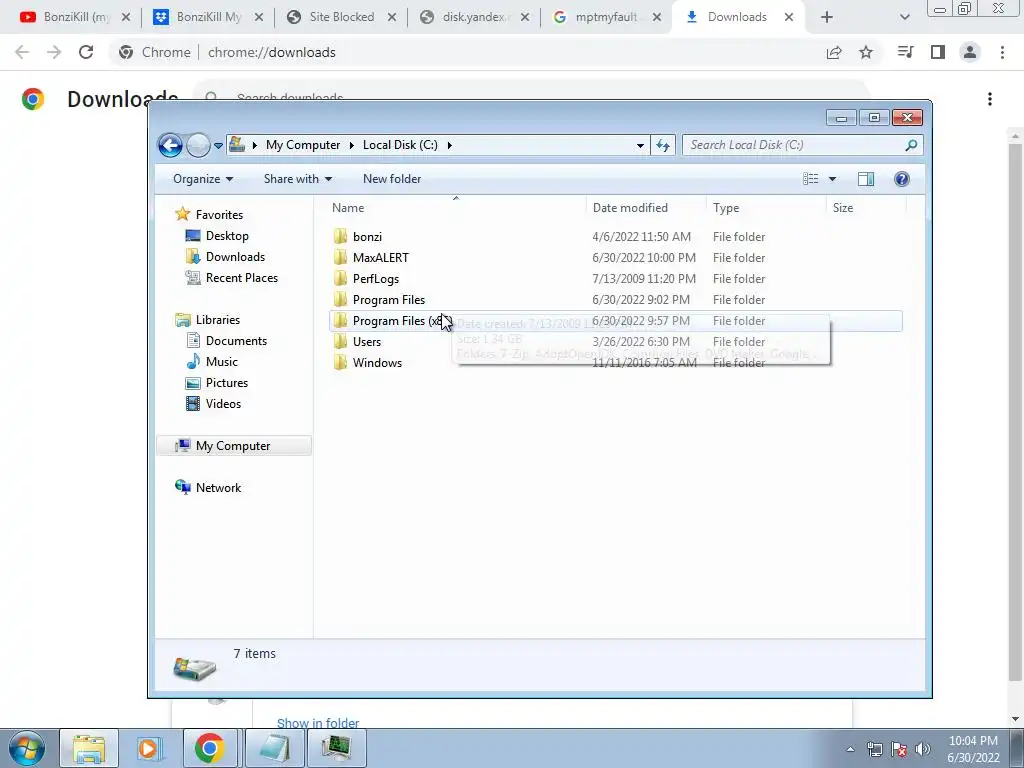Click Chrome share page icon
Screen dimensions: 1024x768
(x=834, y=52)
